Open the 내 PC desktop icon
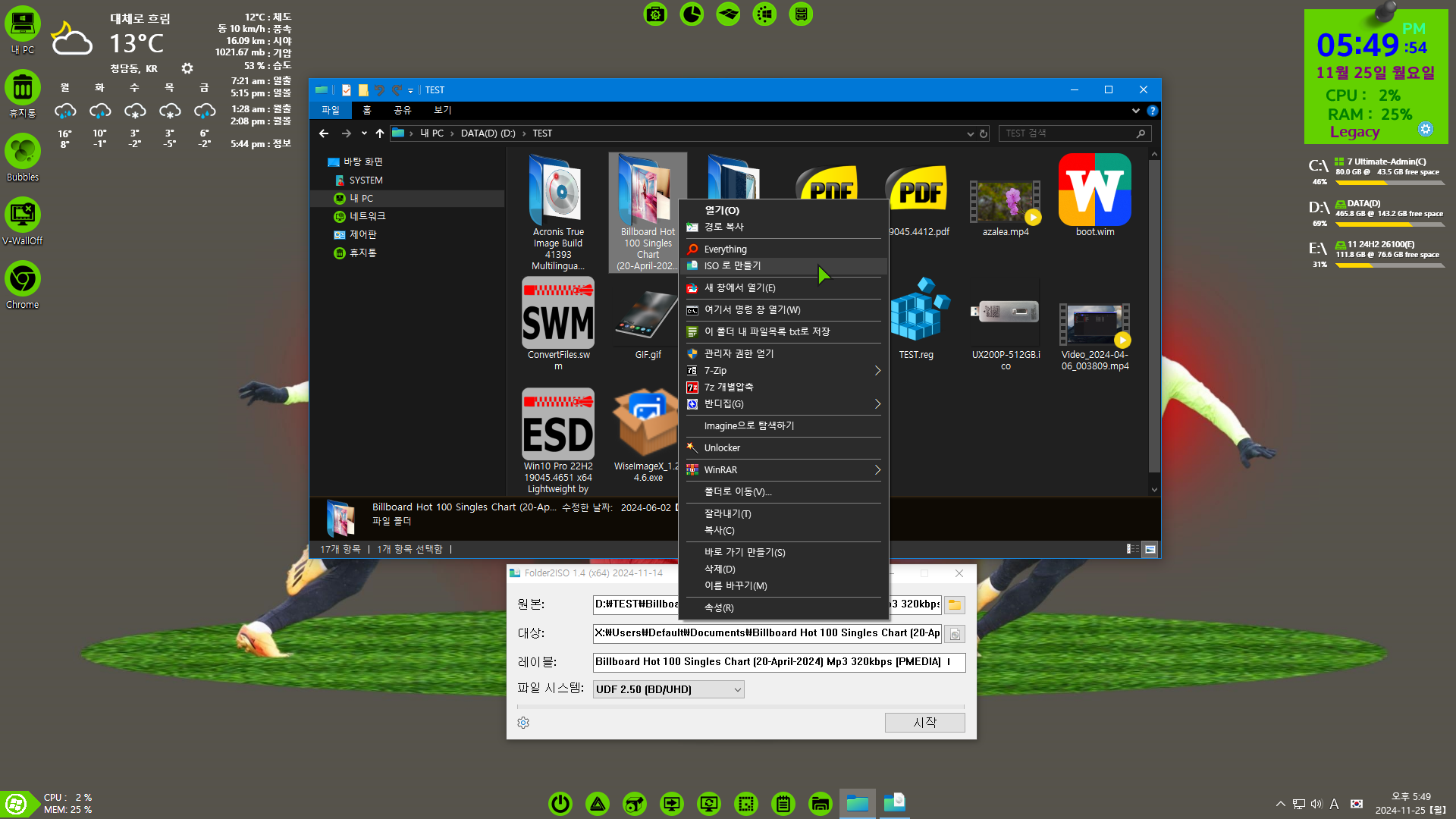Viewport: 1456px width, 819px height. [23, 30]
